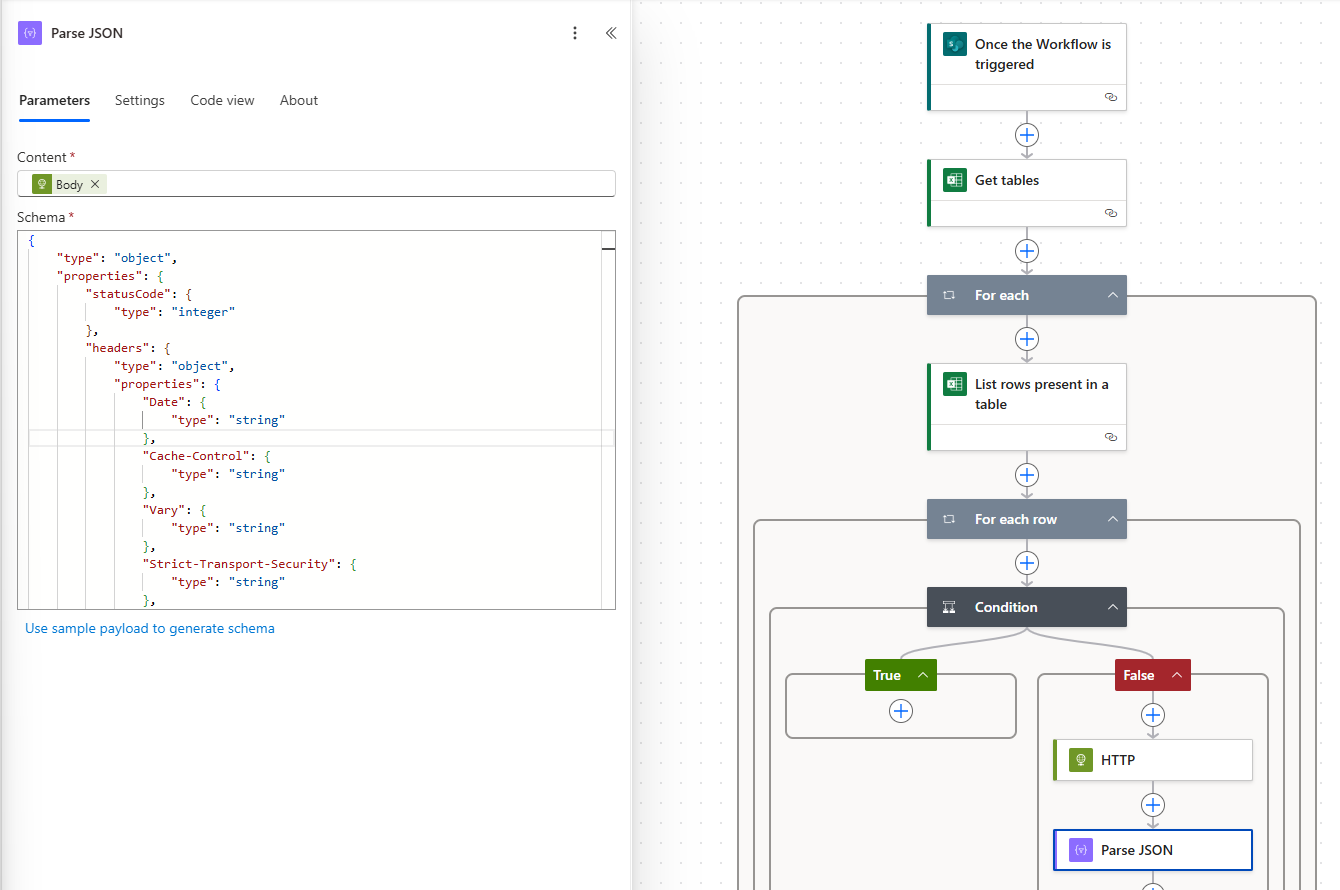Collapse the True branch
This screenshot has width=1340, height=890.
coord(923,676)
